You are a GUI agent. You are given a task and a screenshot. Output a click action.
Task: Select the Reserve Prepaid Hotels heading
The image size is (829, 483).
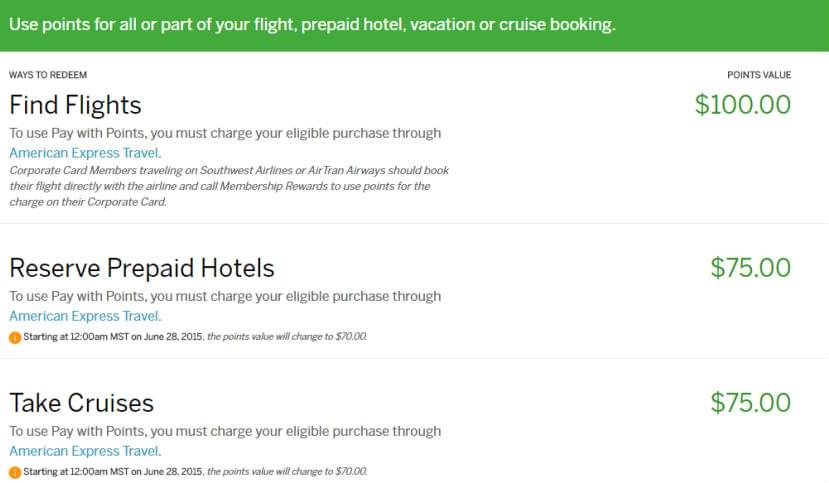click(x=142, y=268)
